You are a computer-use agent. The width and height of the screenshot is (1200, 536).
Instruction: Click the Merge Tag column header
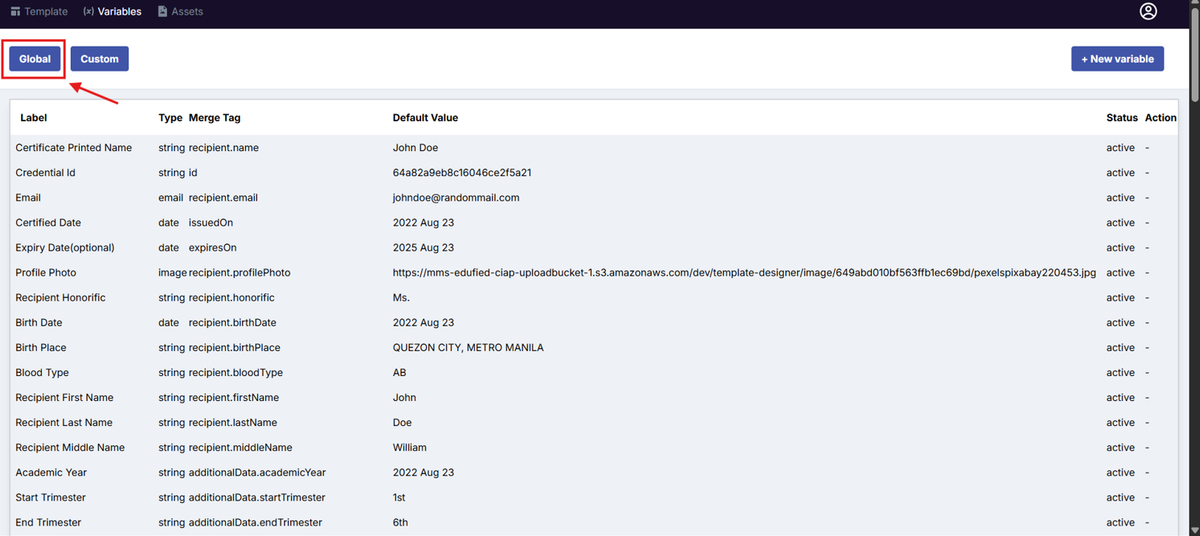pyautogui.click(x=214, y=118)
